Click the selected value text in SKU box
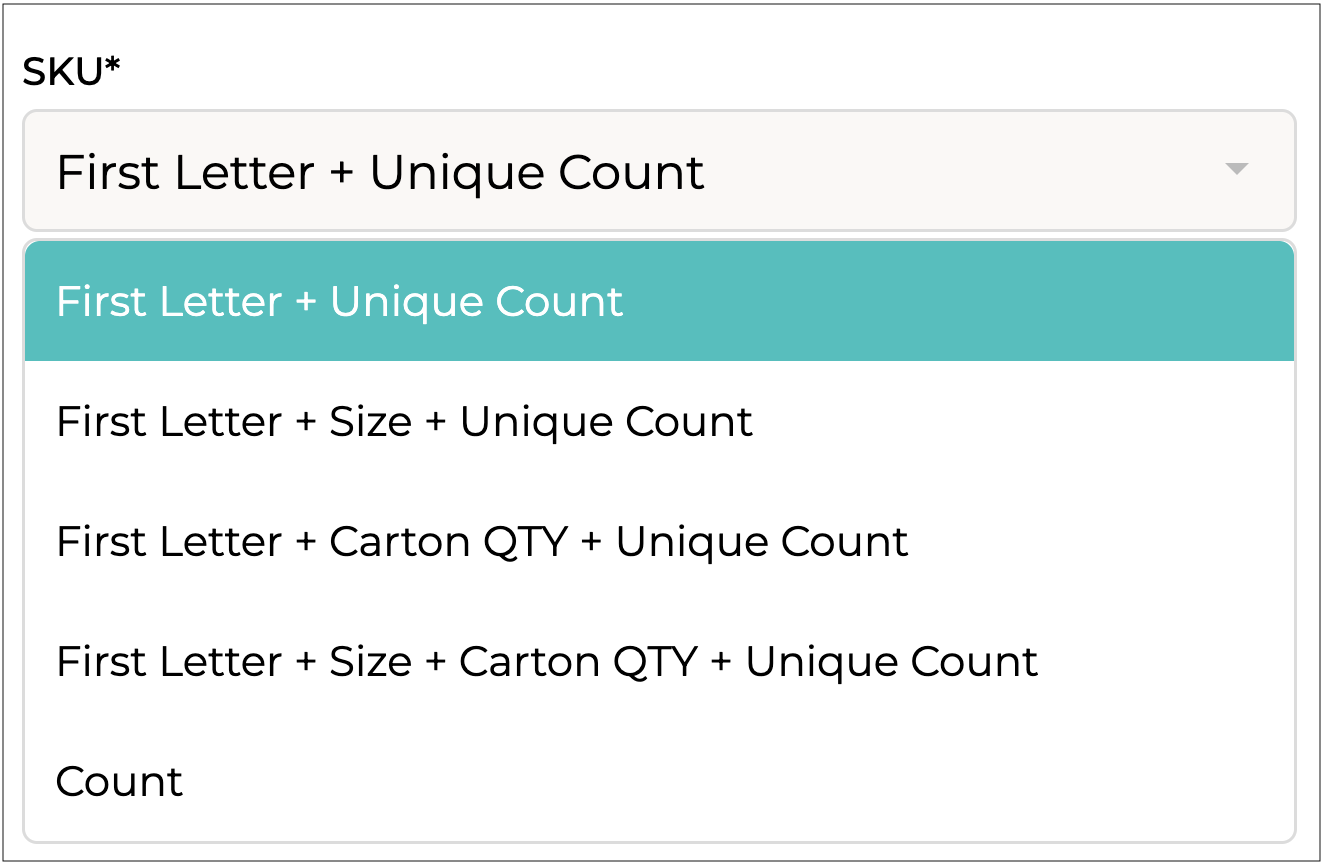 (380, 172)
